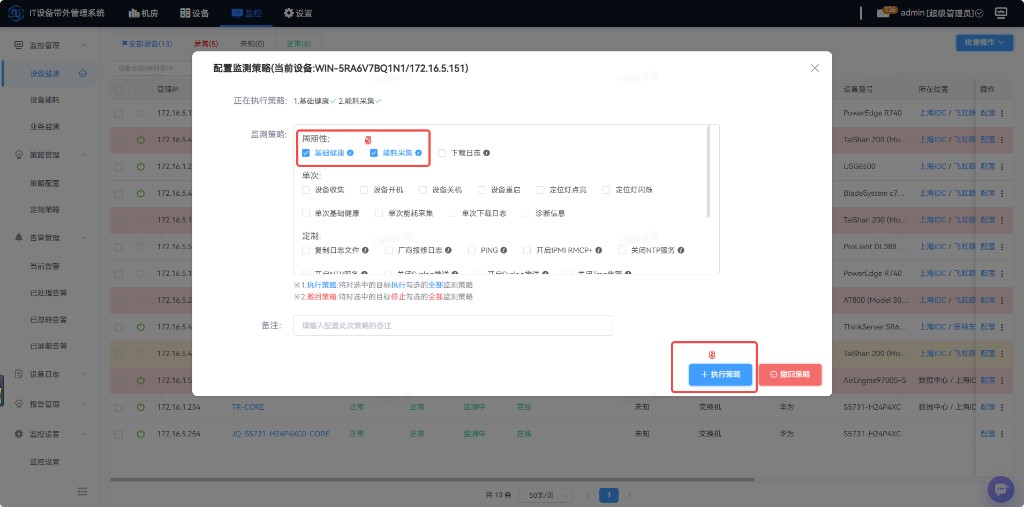Click the system logo in the header
The width and height of the screenshot is (1024, 507).
[16, 13]
